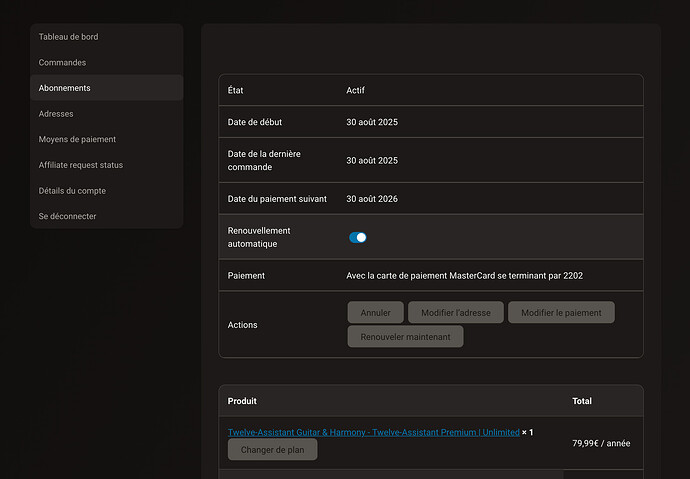Open Tableau de bord in sidebar
690x479 pixels.
(x=68, y=37)
